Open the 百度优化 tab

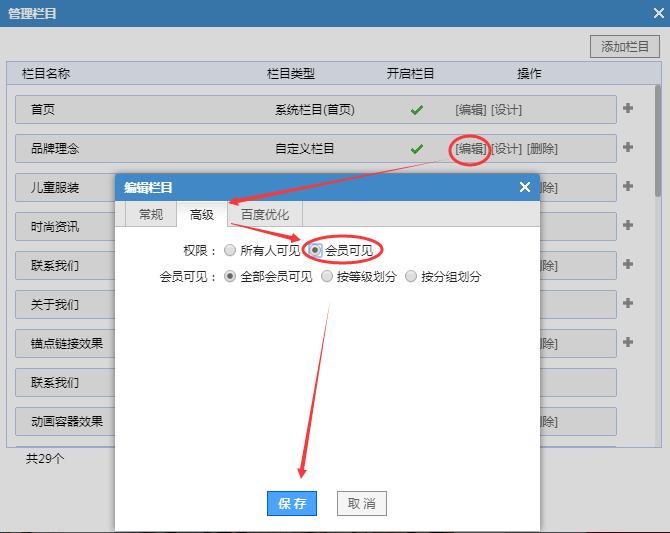click(265, 214)
